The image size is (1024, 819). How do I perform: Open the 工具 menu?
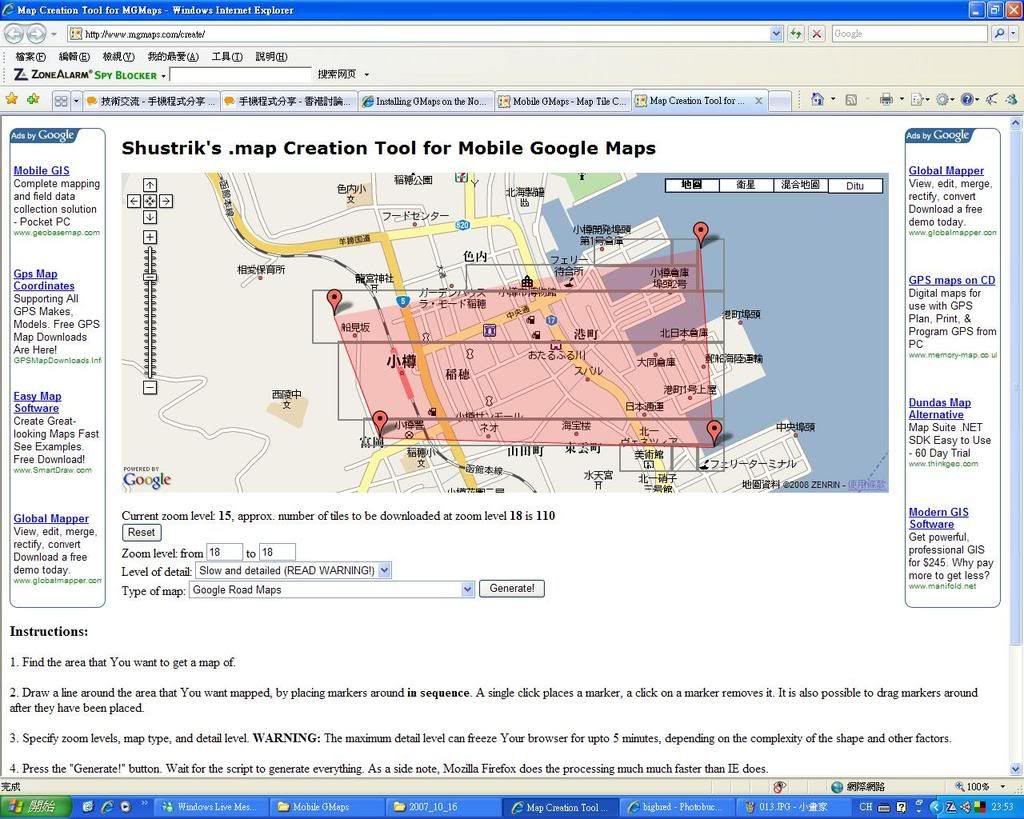(x=227, y=56)
